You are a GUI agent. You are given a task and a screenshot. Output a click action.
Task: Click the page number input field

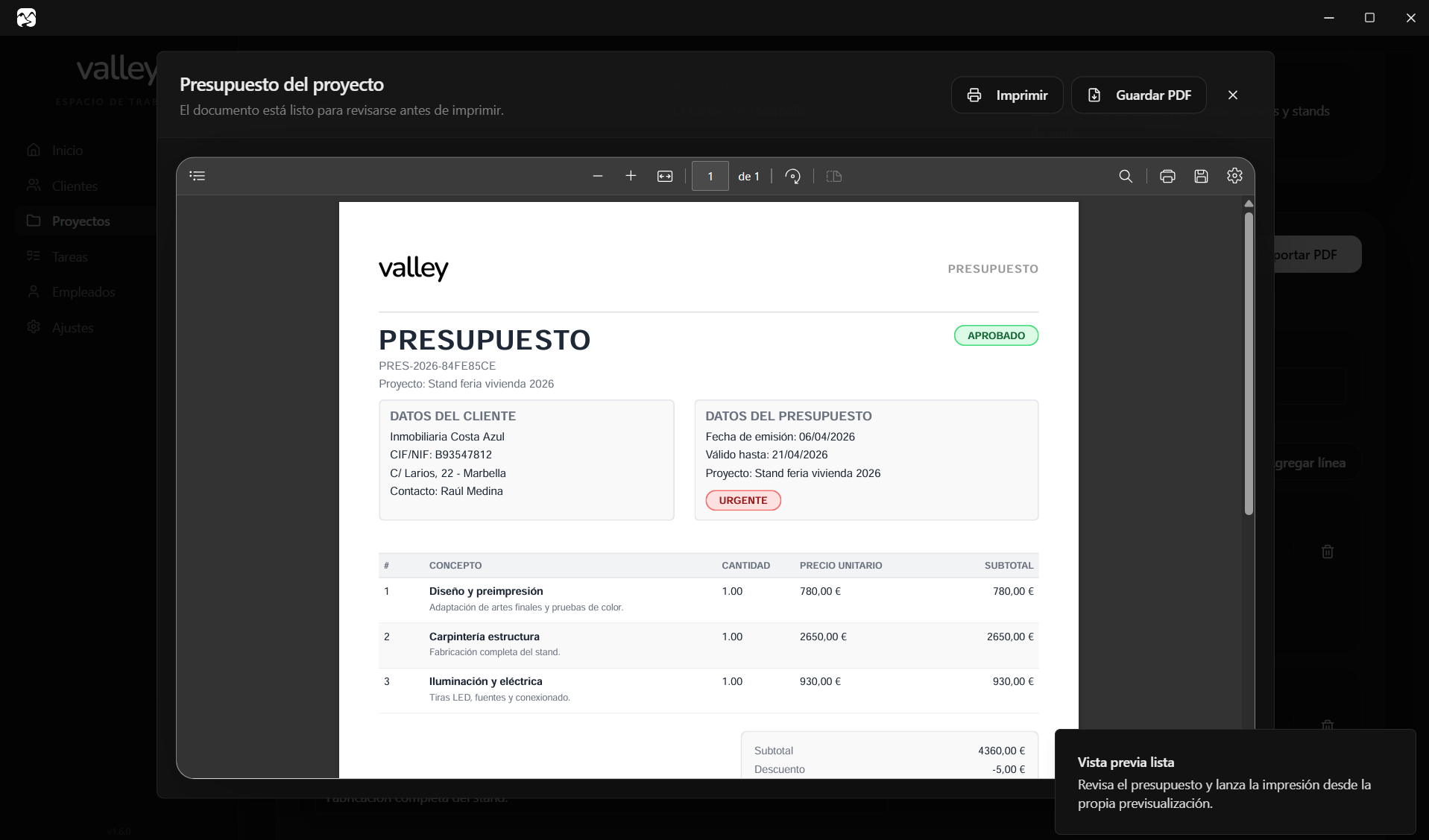tap(710, 176)
